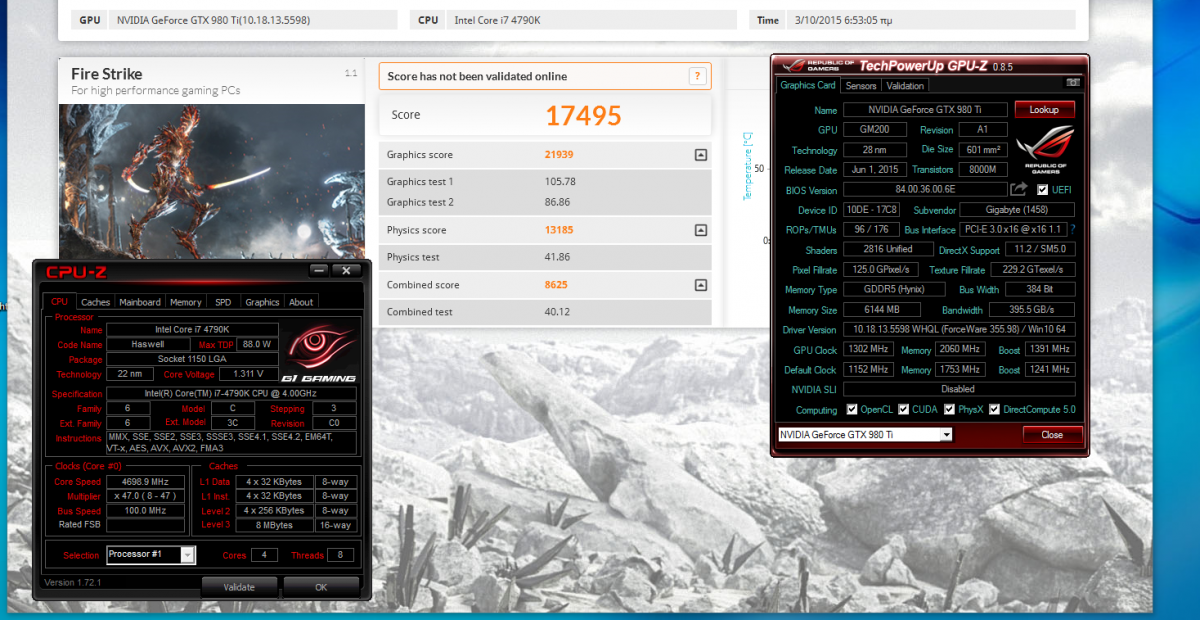Viewport: 1200px width, 620px height.
Task: Click the CPU name in the 3DMark header
Action: (498, 20)
